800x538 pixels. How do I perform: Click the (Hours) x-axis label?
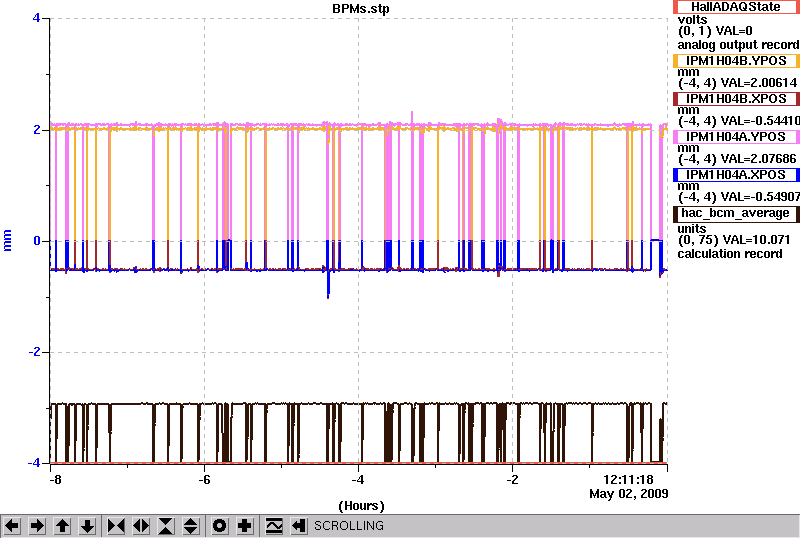click(361, 506)
